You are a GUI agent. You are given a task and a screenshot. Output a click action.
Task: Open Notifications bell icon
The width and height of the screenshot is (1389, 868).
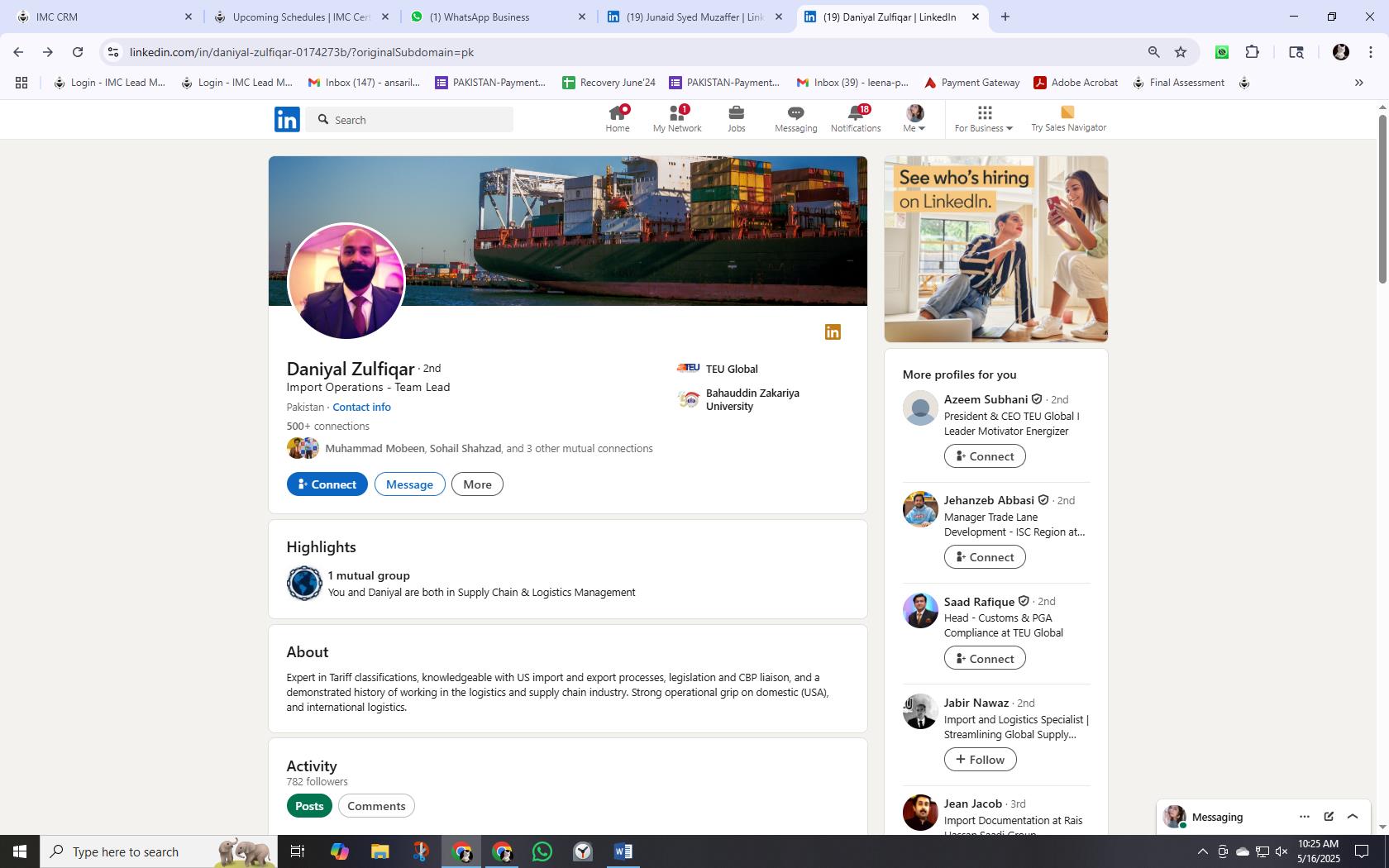[x=856, y=119]
